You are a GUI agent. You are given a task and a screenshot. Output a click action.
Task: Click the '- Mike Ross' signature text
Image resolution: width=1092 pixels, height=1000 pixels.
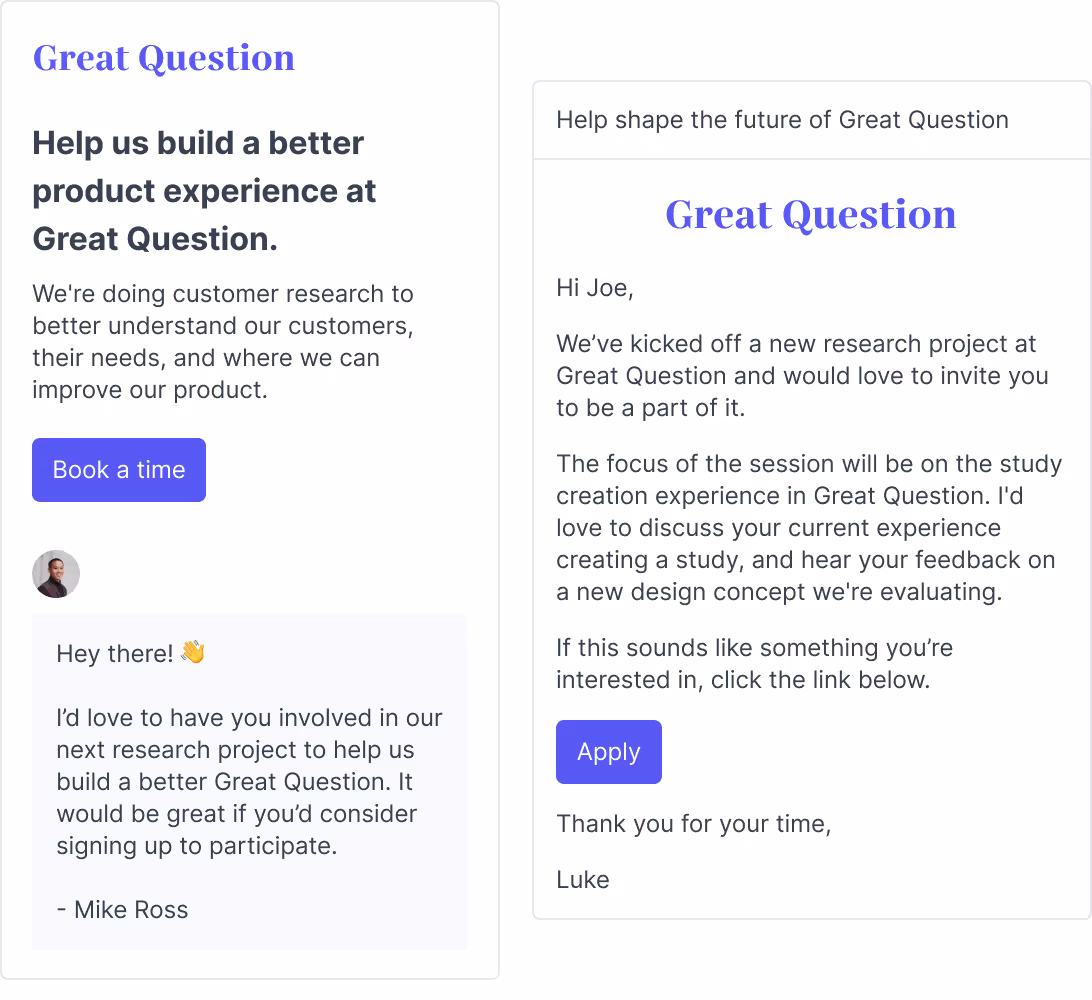point(122,909)
